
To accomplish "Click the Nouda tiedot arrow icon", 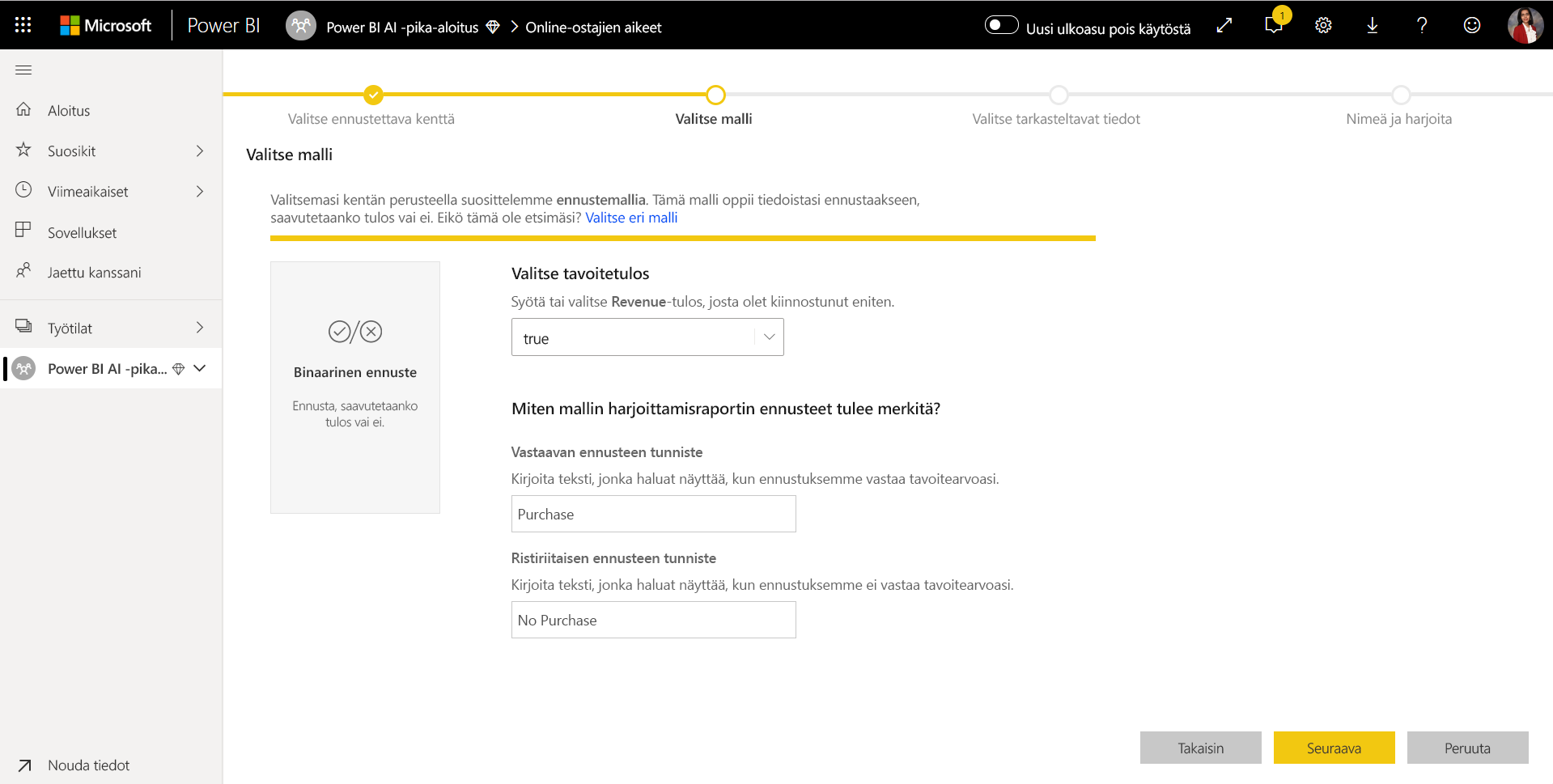I will [x=24, y=765].
